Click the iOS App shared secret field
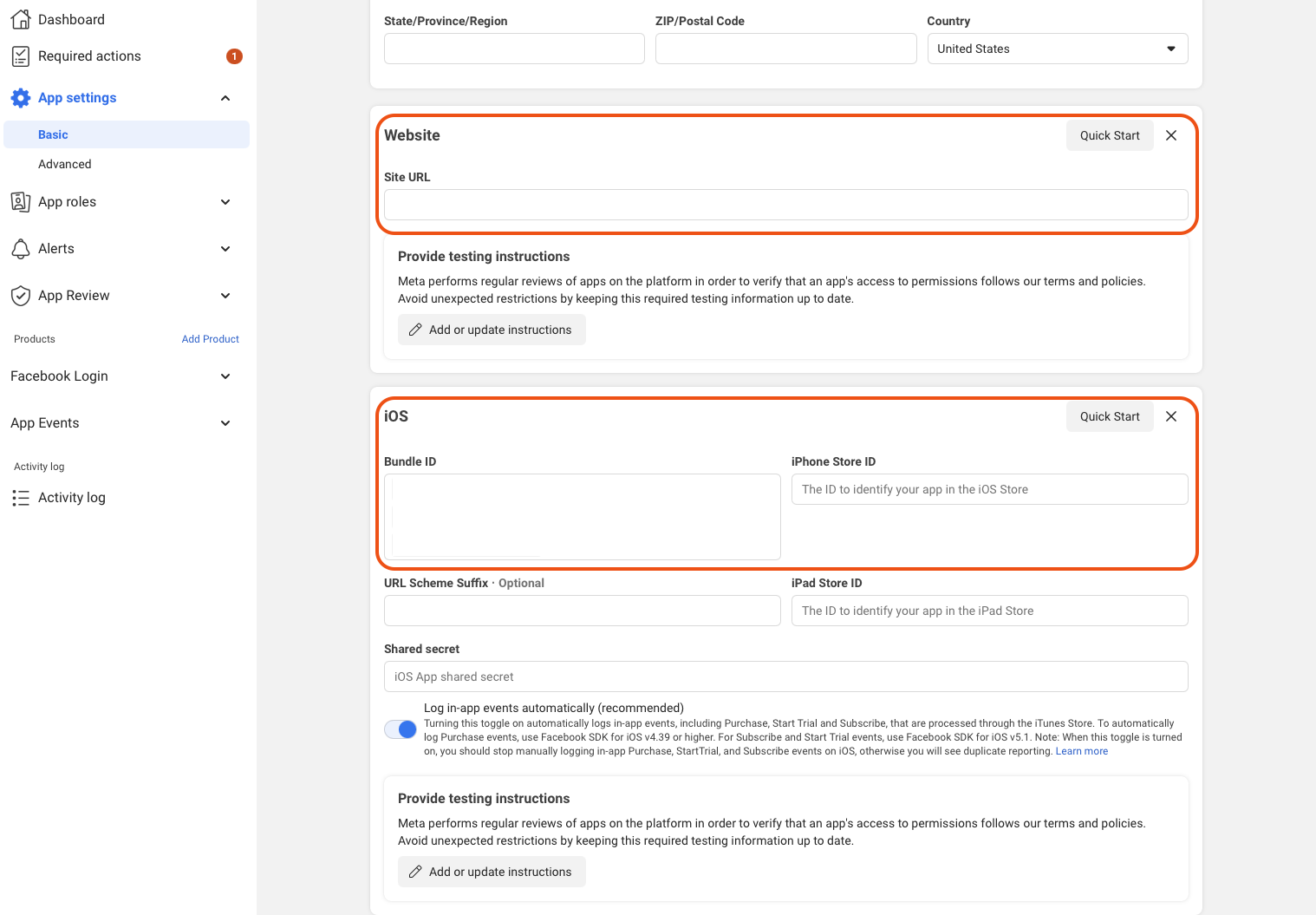Image resolution: width=1316 pixels, height=915 pixels. [x=786, y=676]
